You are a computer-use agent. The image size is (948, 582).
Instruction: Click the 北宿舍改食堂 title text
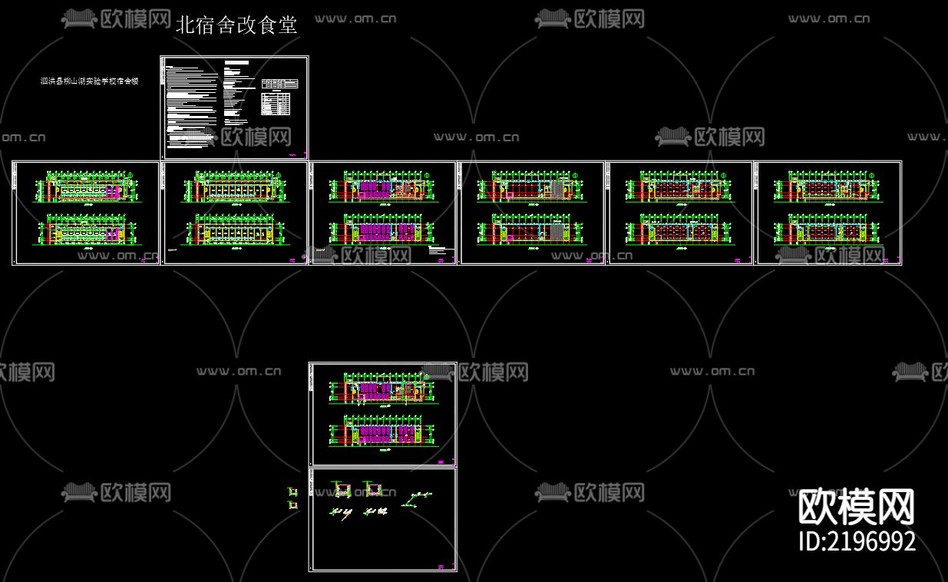point(236,25)
